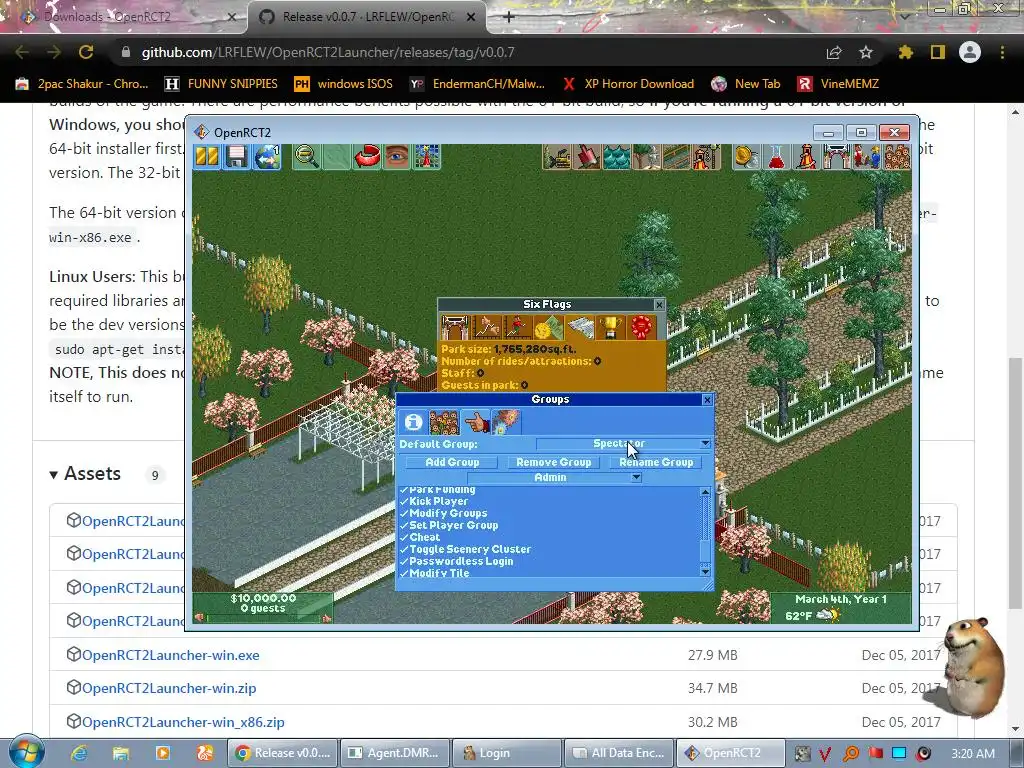Close the Six Flags park window

coord(659,304)
